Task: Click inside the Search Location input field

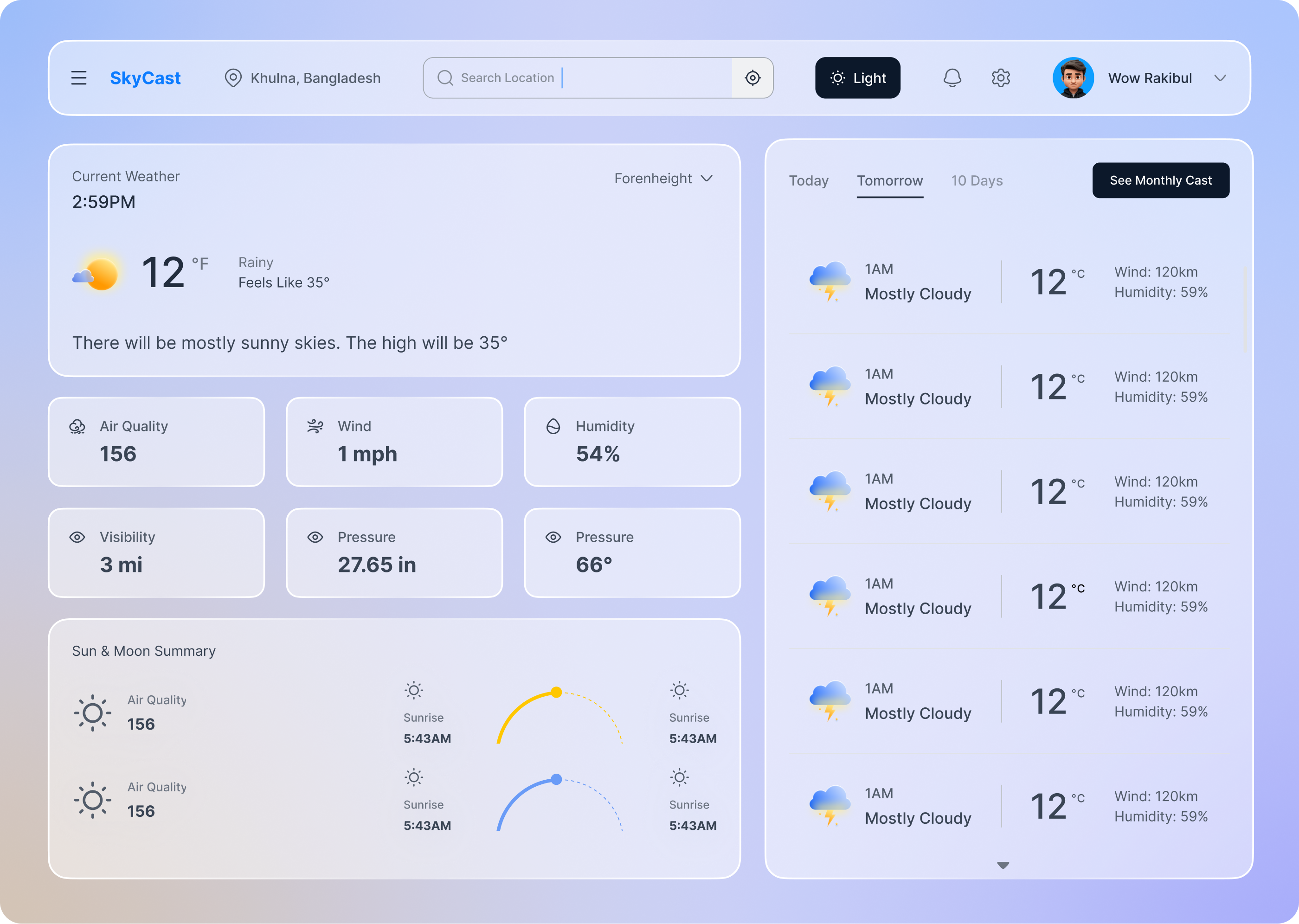Action: pos(569,78)
